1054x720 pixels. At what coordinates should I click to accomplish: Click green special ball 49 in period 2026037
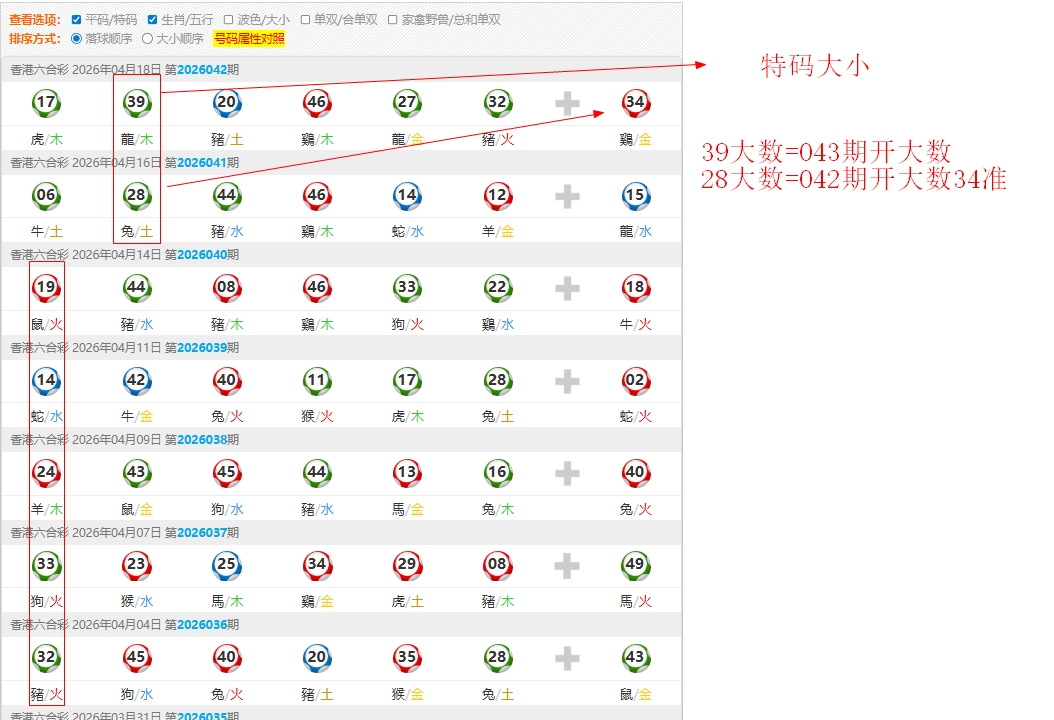(x=635, y=566)
